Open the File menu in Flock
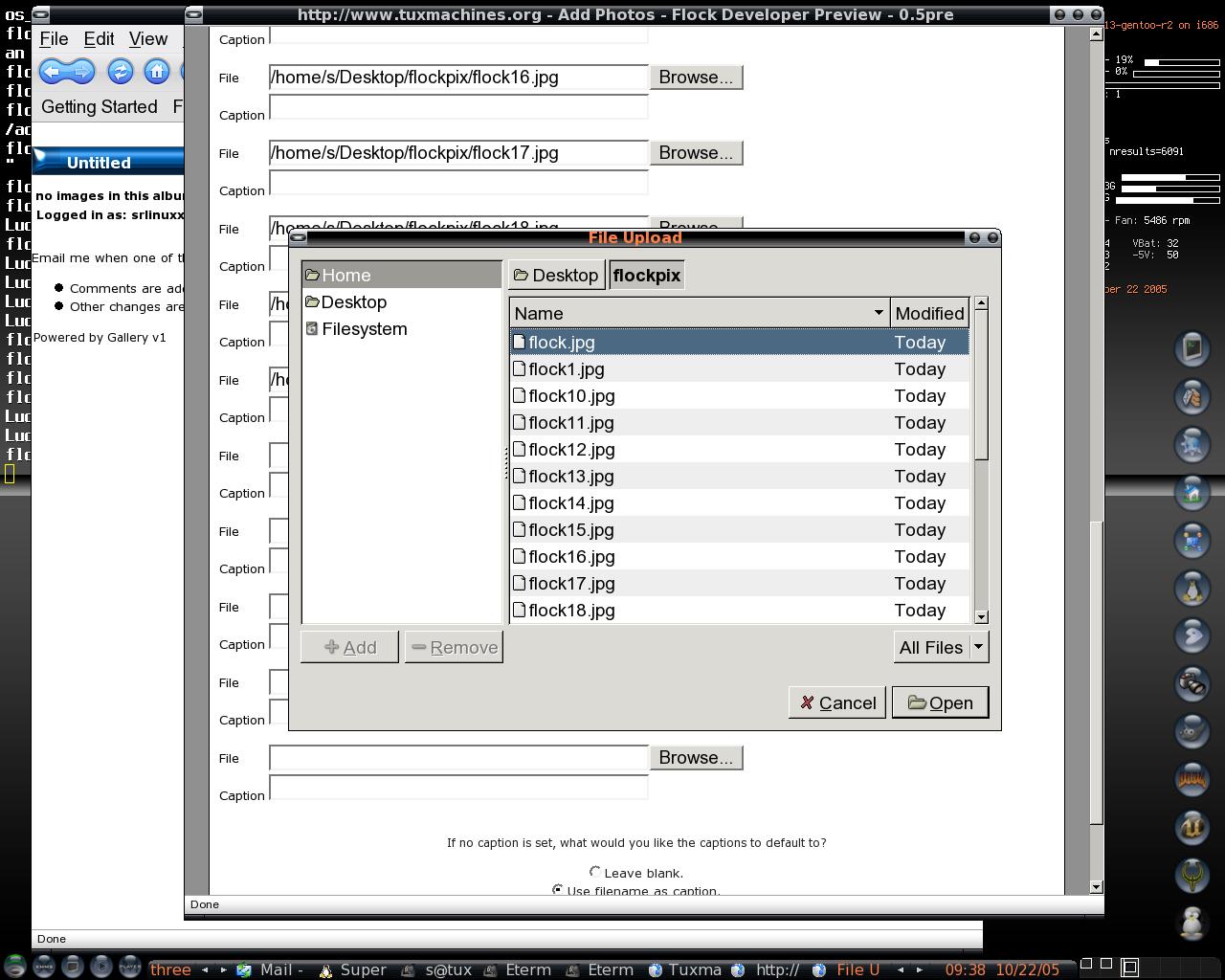This screenshot has height=980, width=1225. click(x=54, y=39)
